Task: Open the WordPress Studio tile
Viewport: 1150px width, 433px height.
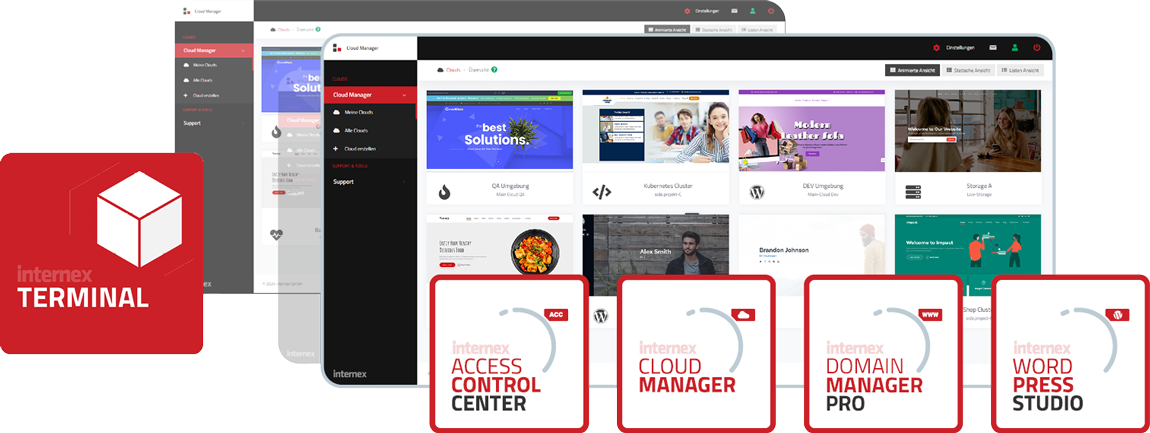Action: pos(1070,353)
